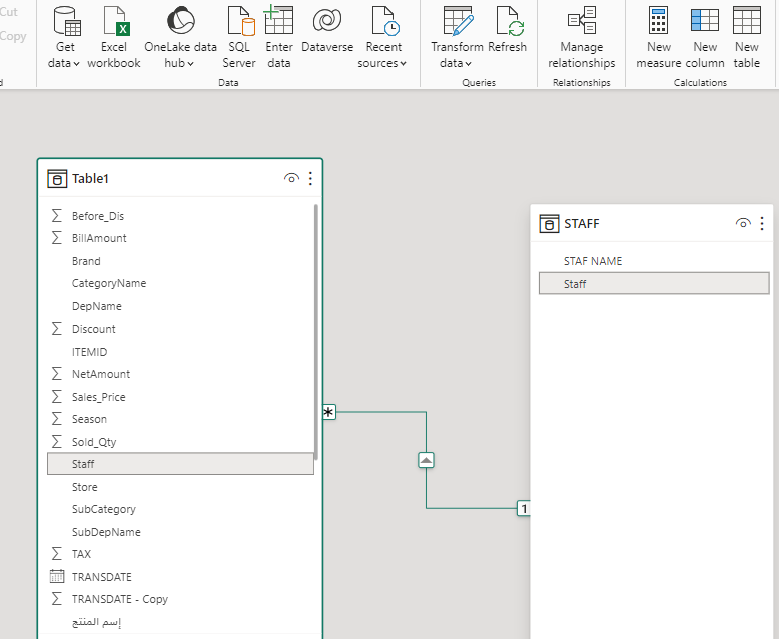Viewport: 780px width, 640px height.
Task: Toggle visibility of Table1
Action: pos(291,178)
